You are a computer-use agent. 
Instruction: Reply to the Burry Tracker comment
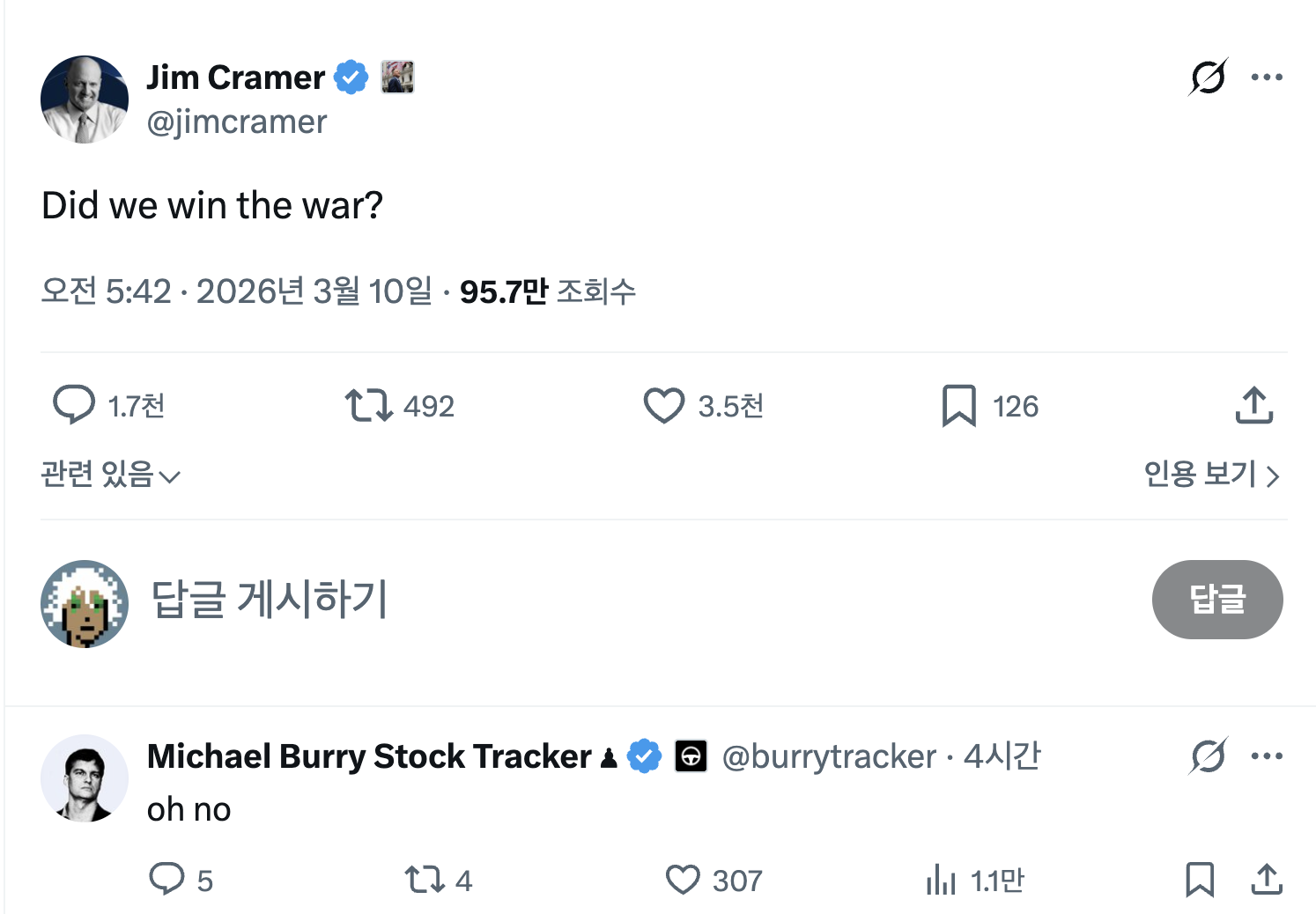tap(166, 879)
